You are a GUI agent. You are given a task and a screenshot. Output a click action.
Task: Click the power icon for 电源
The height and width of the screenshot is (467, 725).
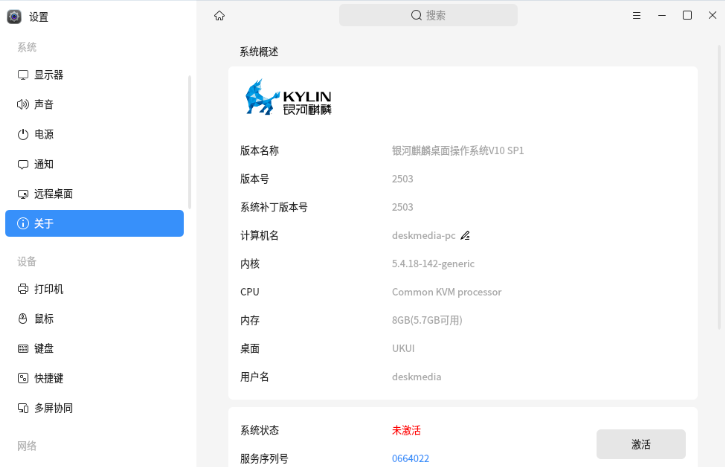[x=23, y=135]
